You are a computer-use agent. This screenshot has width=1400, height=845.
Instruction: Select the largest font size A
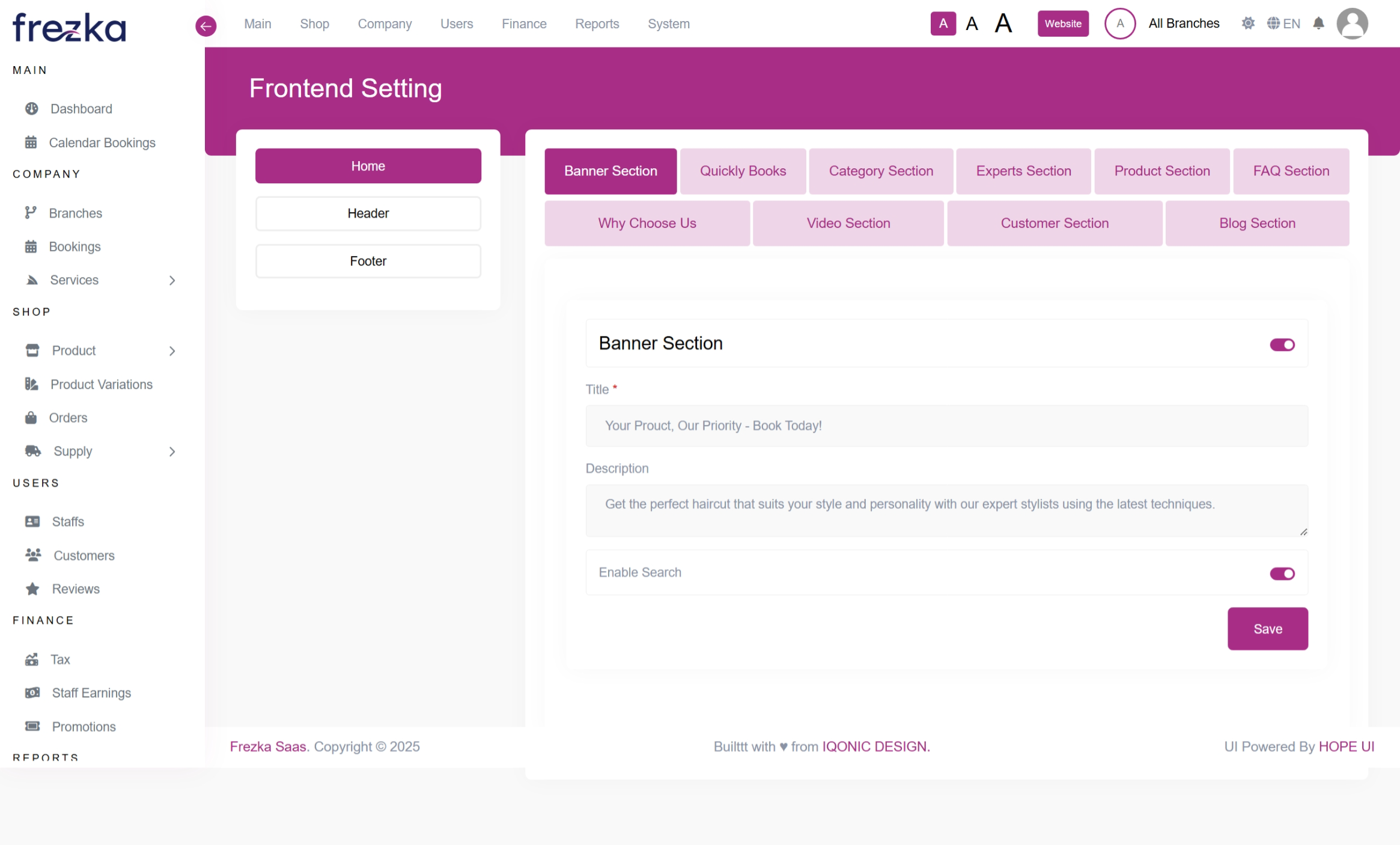point(1003,23)
